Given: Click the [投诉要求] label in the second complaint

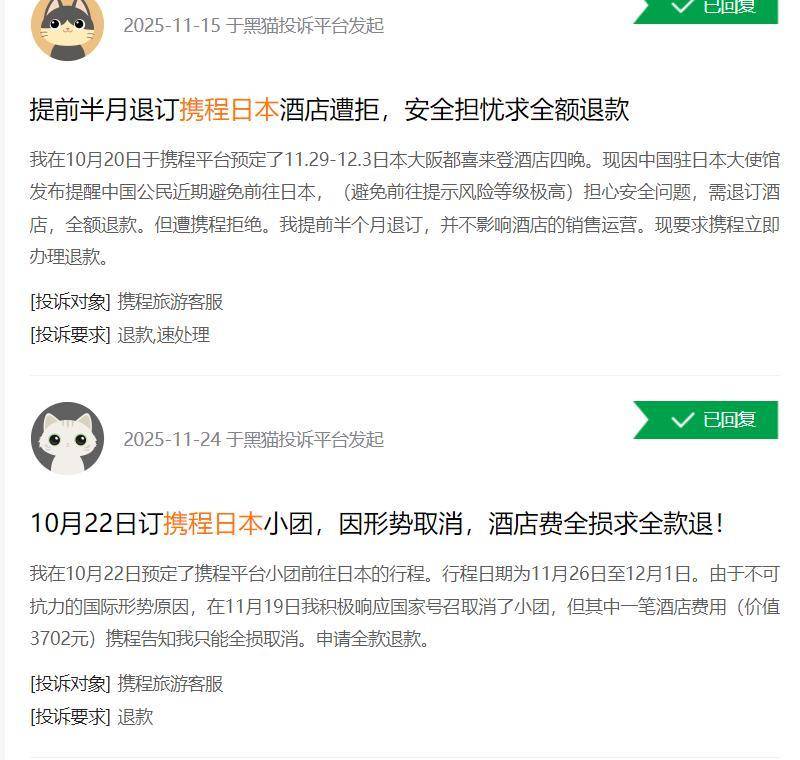Looking at the screenshot, I should click(70, 717).
